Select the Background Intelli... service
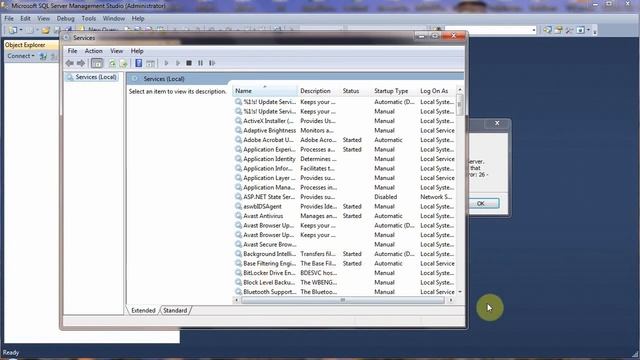The width and height of the screenshot is (640, 360). pyautogui.click(x=345, y=254)
